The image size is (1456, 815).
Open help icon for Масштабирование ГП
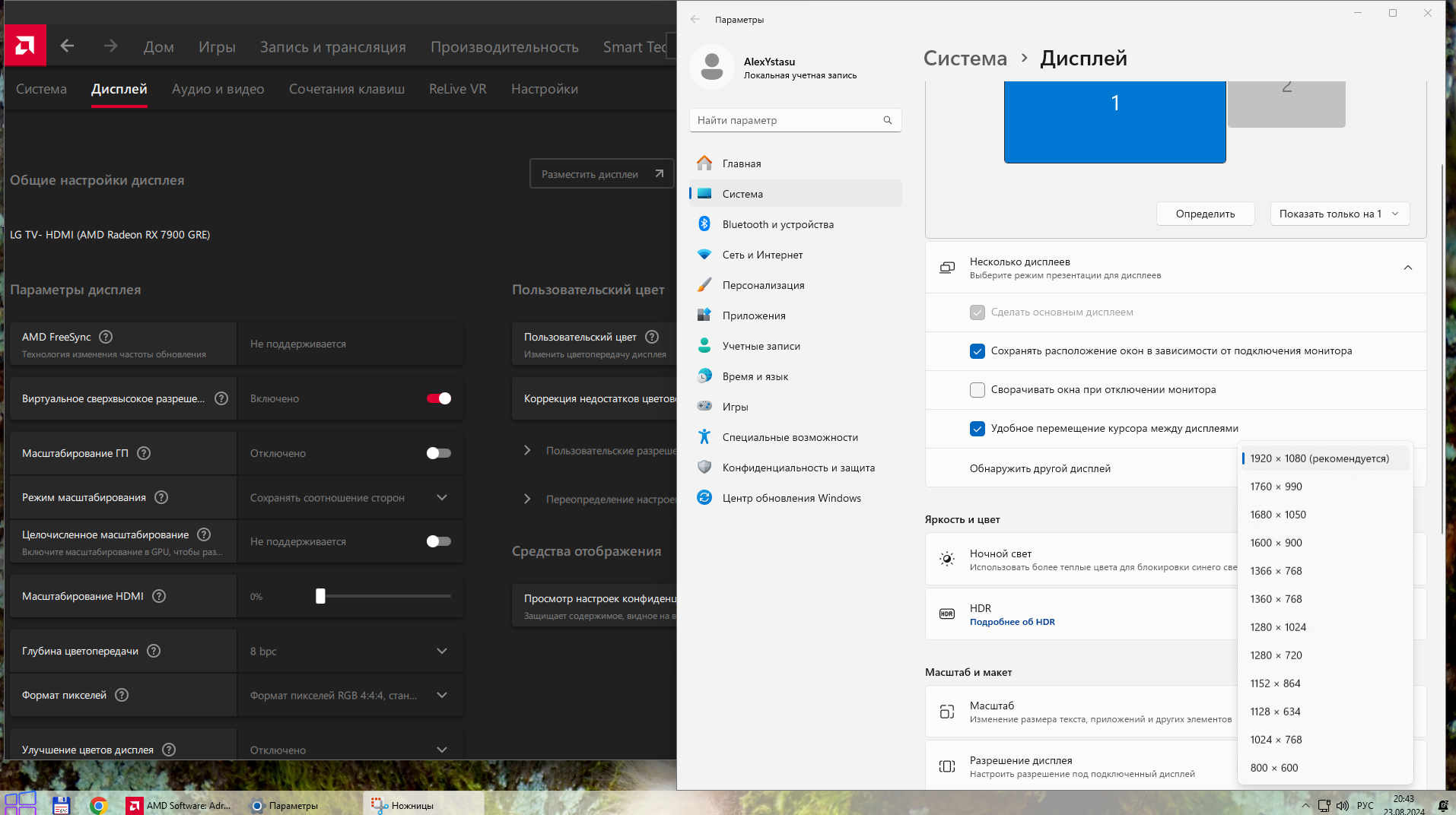144,453
